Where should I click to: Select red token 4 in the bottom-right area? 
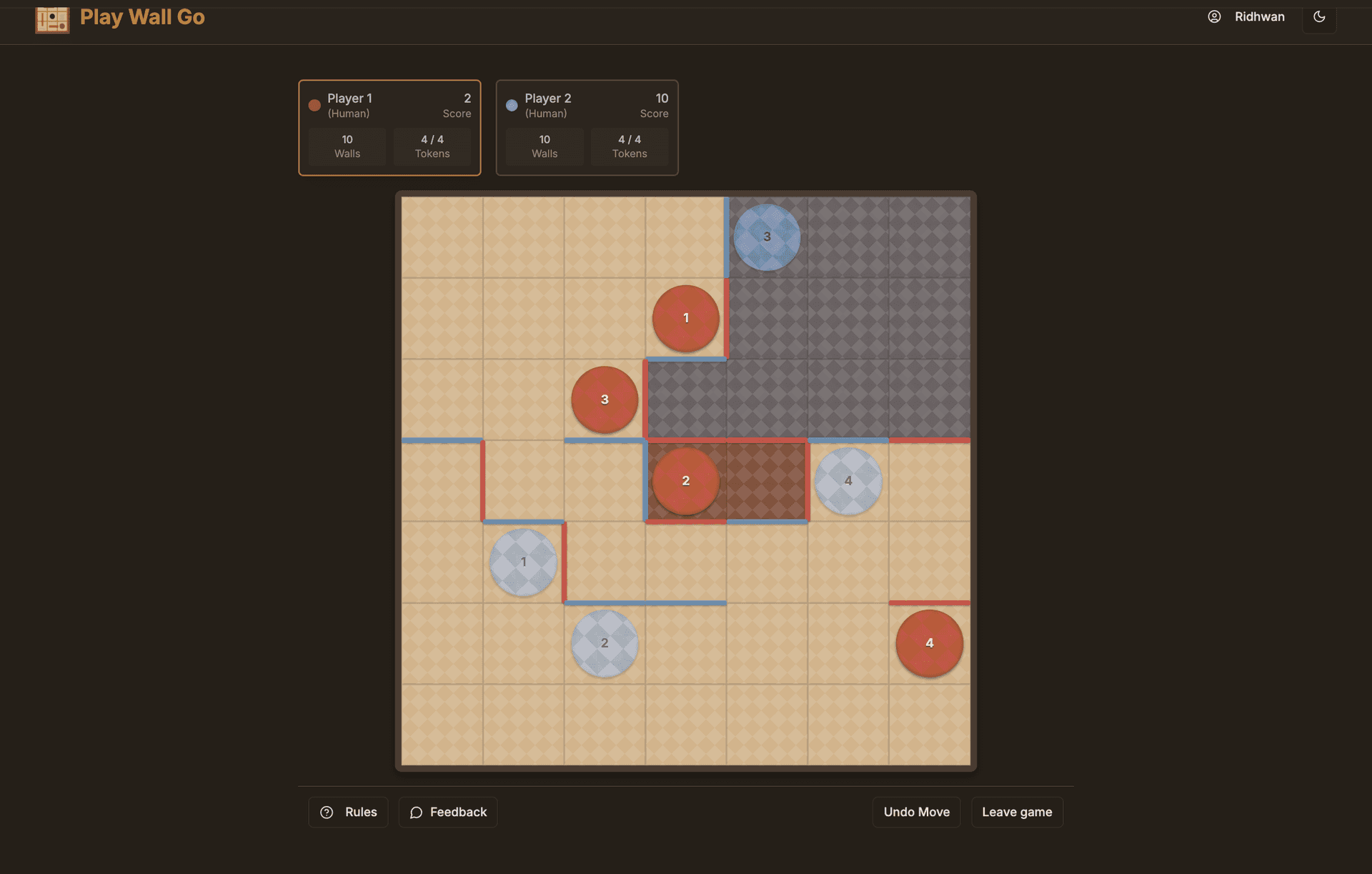(929, 643)
